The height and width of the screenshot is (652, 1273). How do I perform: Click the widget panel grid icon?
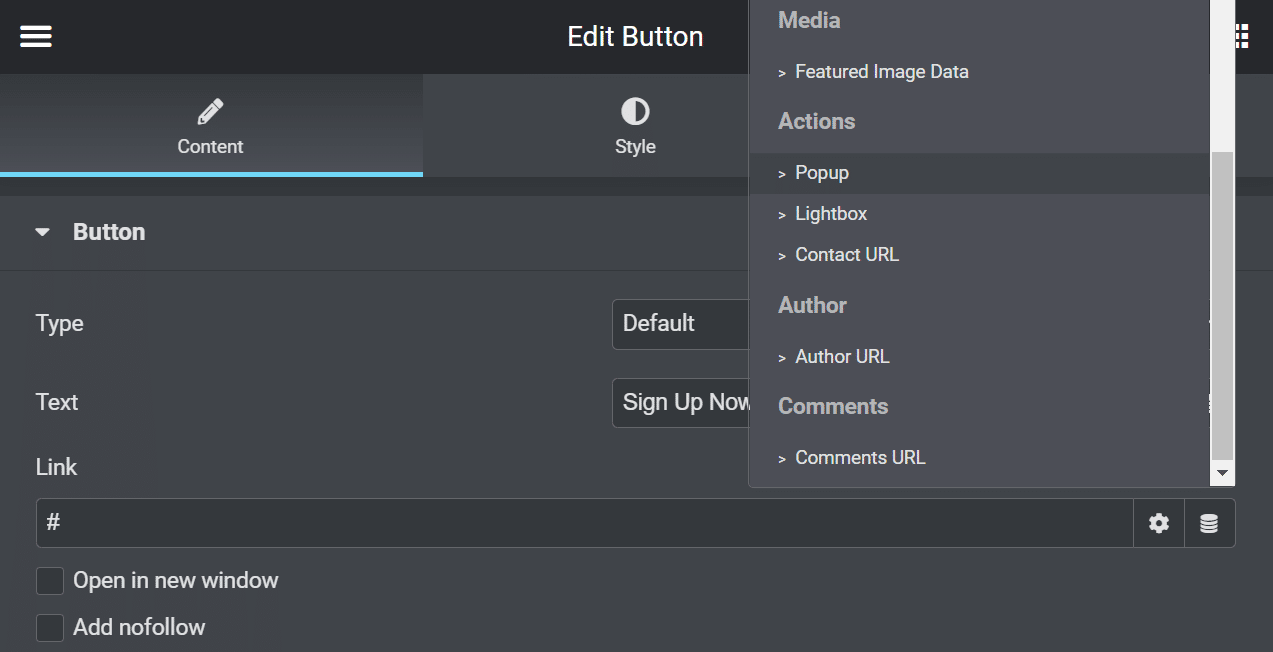point(1240,36)
